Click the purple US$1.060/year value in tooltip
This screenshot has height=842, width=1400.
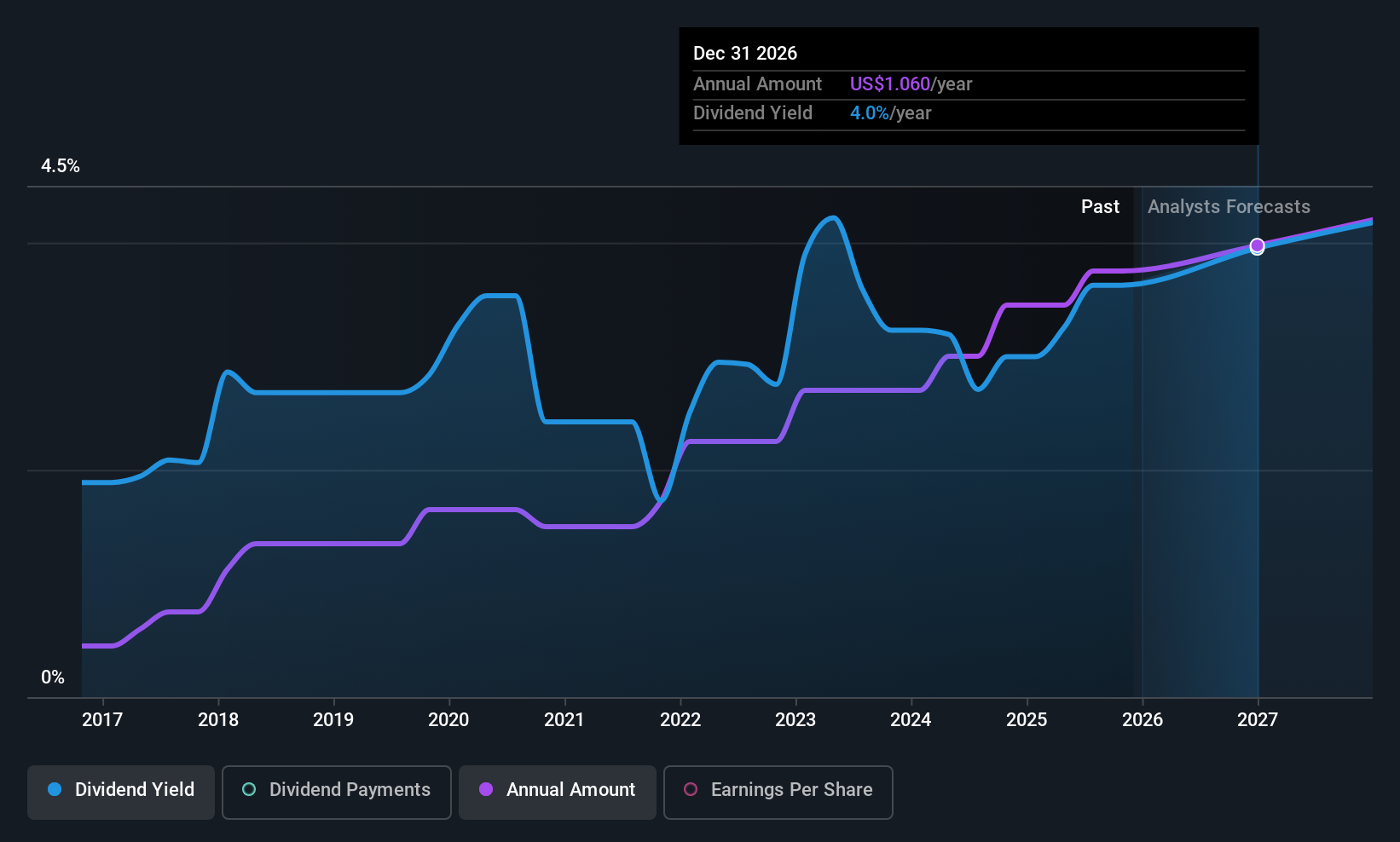pyautogui.click(x=890, y=84)
